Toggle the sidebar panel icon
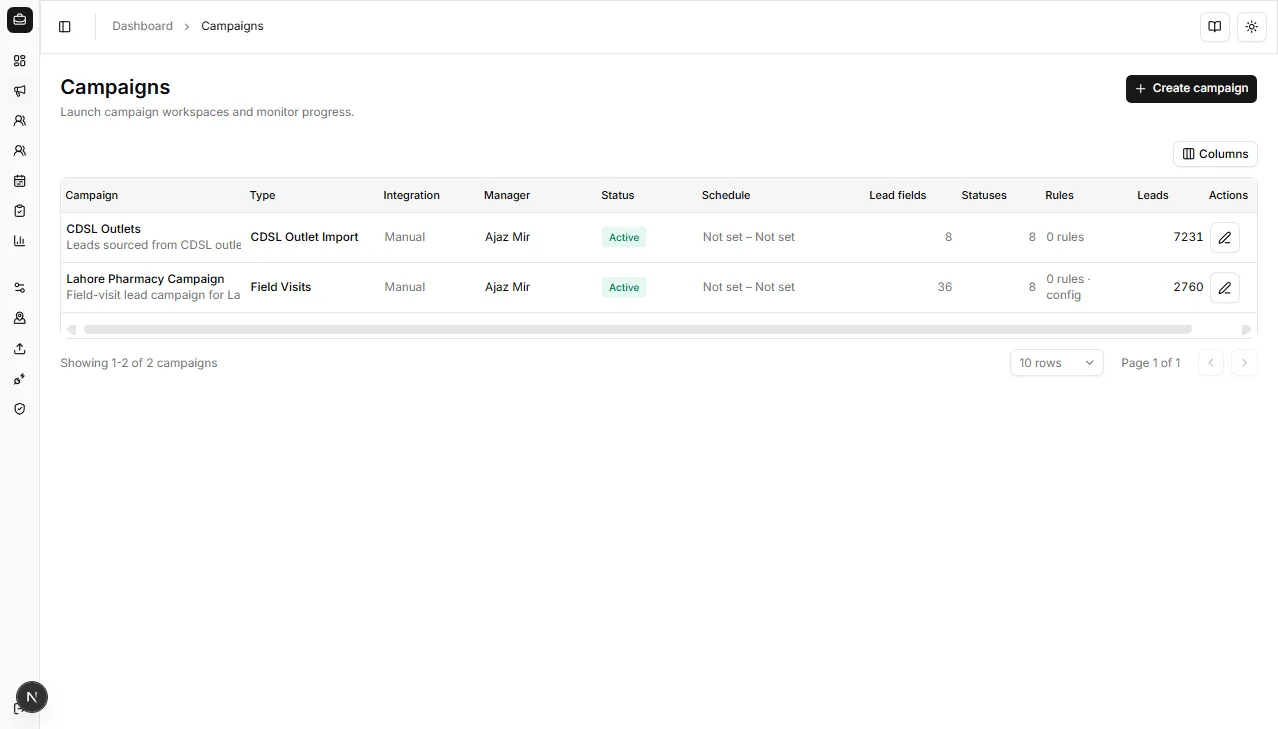The image size is (1278, 729). (65, 27)
